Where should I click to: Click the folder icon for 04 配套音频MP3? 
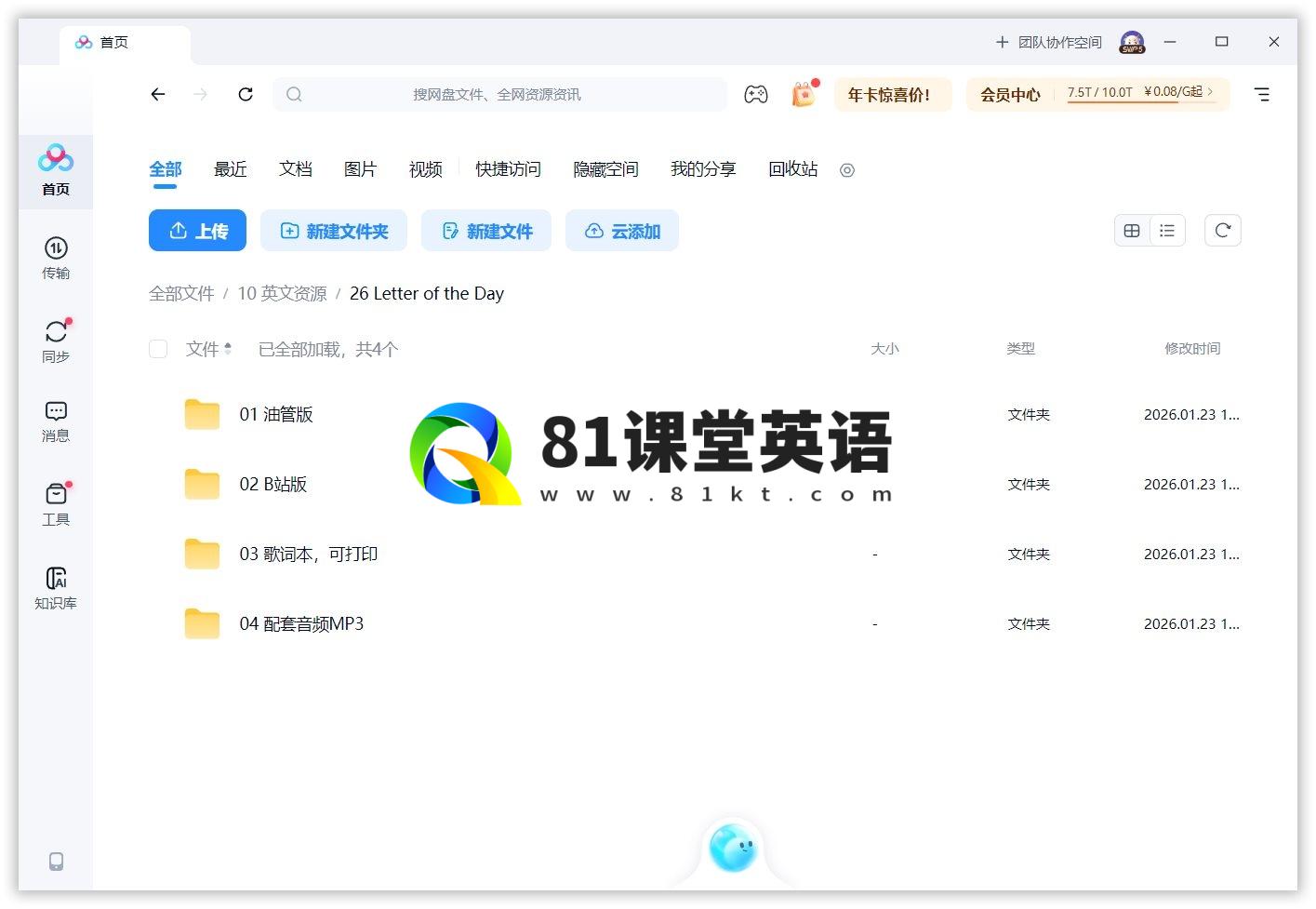point(202,623)
